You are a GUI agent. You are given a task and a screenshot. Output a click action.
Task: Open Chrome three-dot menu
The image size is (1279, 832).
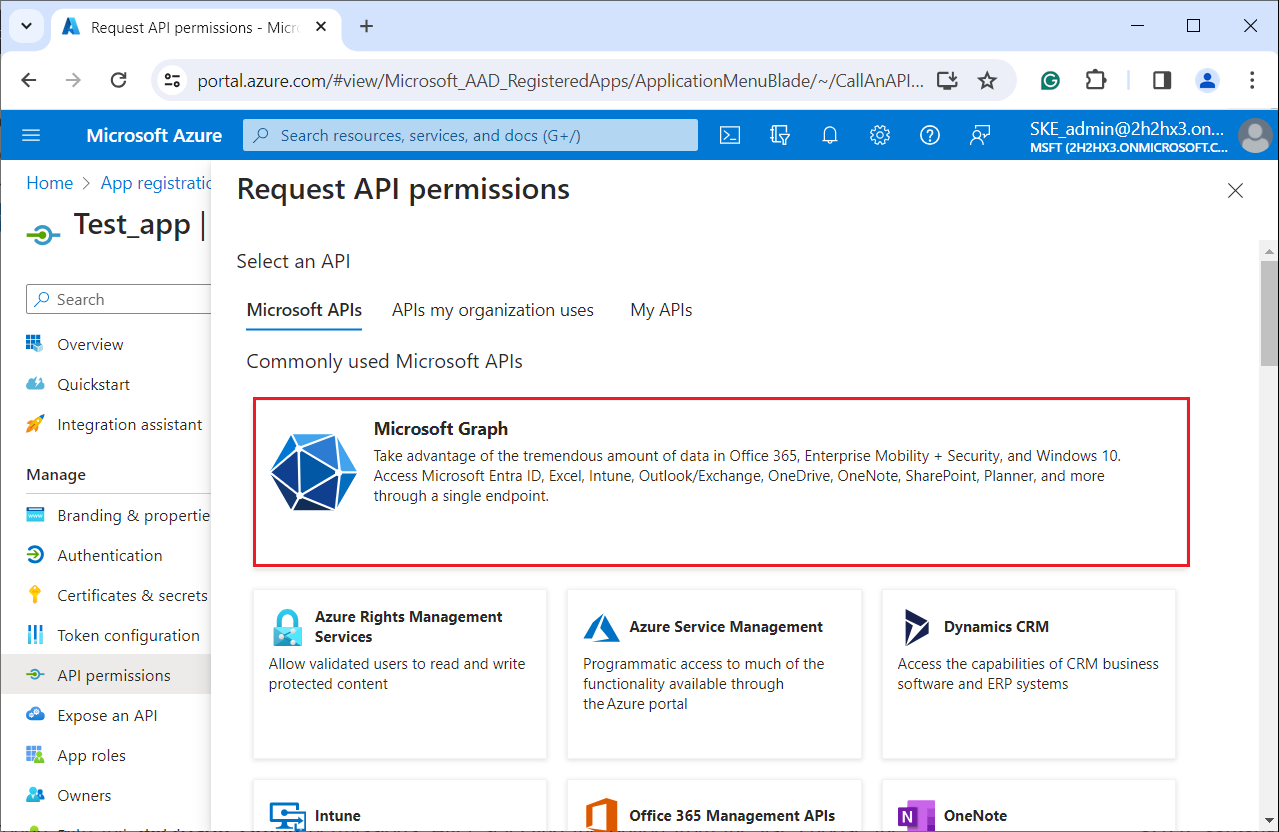(1252, 80)
